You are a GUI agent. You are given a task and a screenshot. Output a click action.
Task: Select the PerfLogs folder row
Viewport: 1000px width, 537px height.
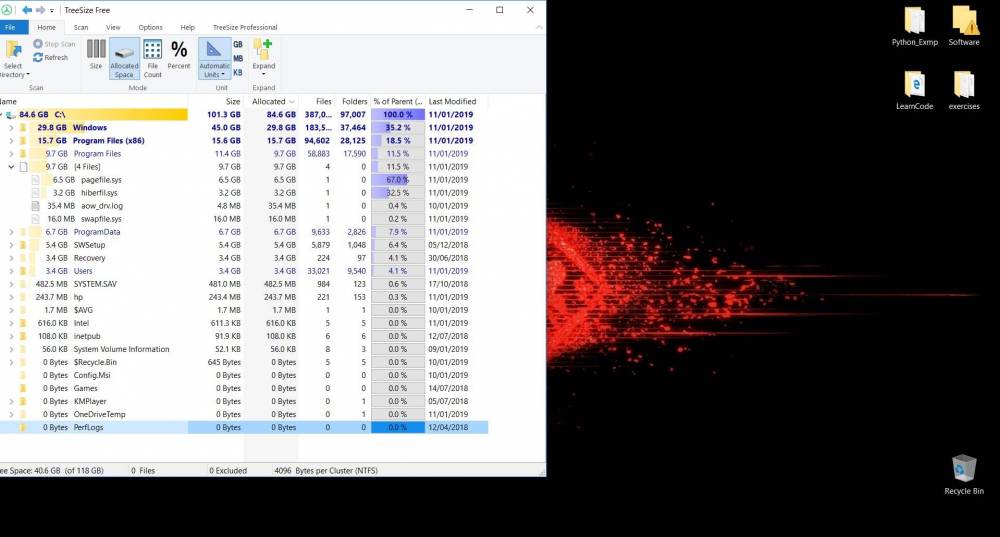(x=244, y=427)
